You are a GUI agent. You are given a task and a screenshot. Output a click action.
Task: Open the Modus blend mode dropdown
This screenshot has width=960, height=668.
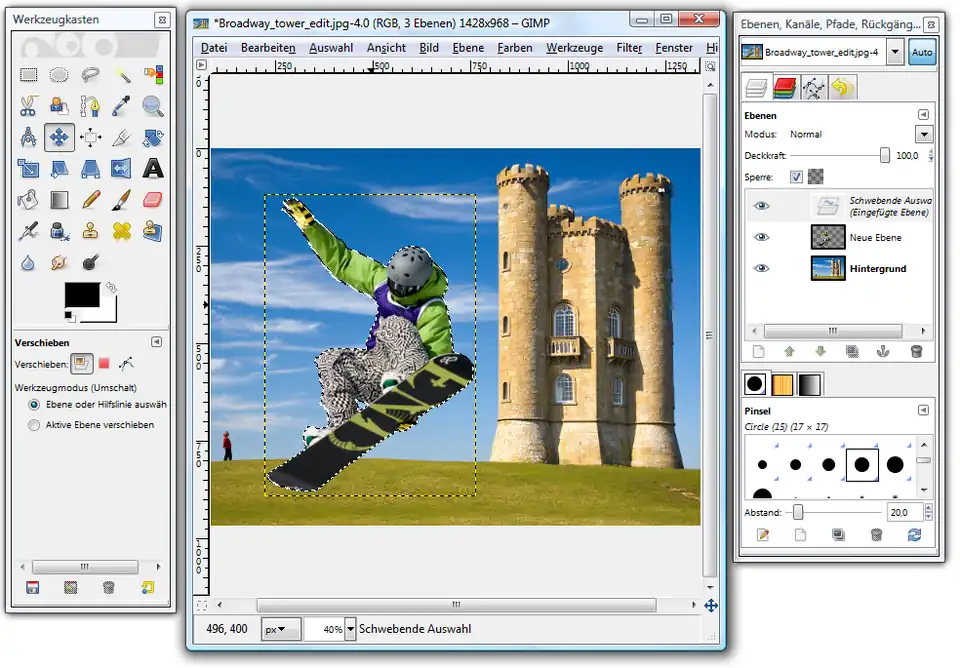click(923, 134)
